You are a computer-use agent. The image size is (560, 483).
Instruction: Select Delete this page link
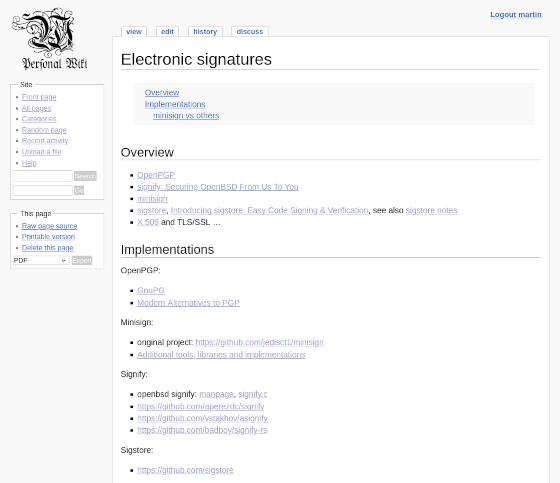[48, 248]
